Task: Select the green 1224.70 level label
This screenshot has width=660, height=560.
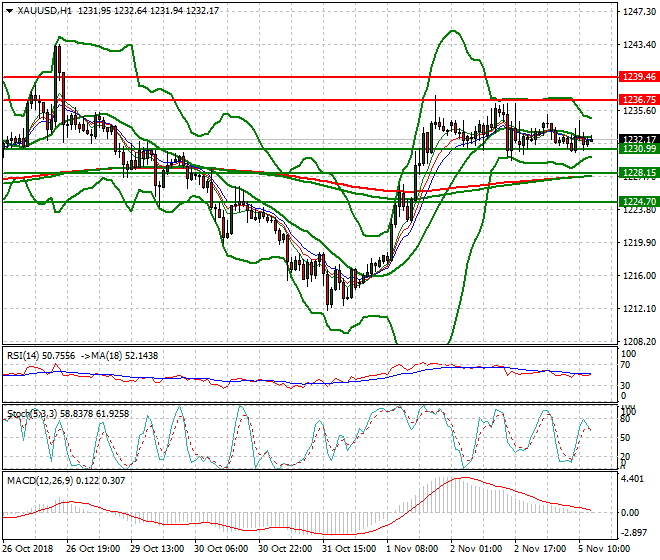Action: pyautogui.click(x=639, y=202)
